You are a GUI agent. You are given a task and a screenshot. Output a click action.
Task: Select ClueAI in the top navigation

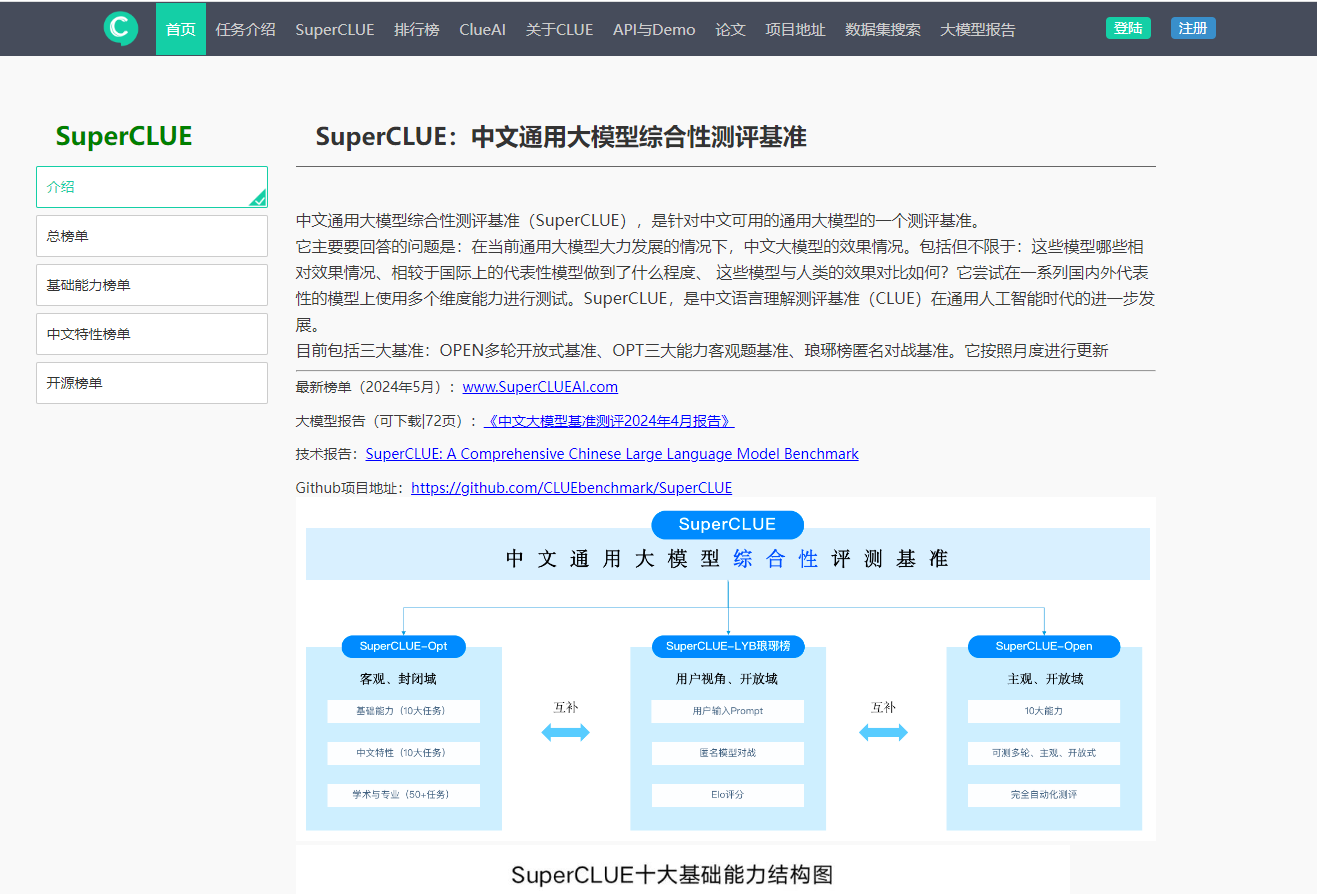pos(483,29)
